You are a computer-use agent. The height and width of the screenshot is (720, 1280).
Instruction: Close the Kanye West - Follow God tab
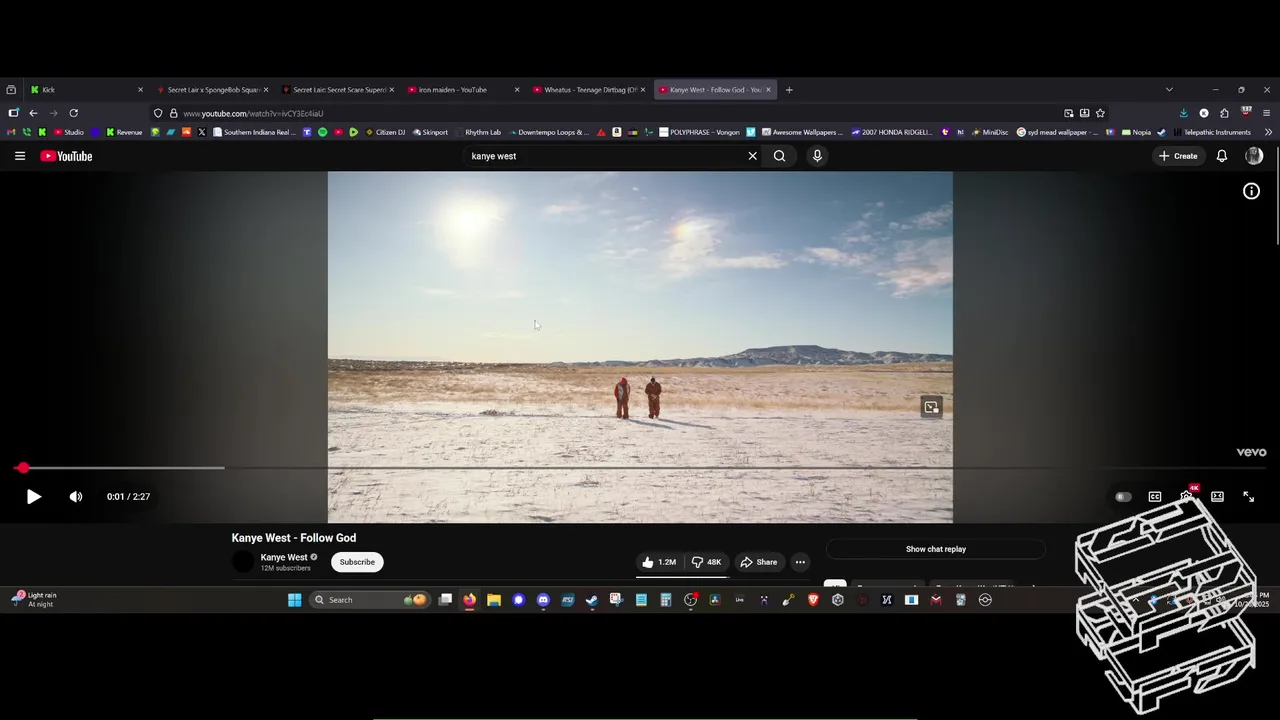[769, 90]
